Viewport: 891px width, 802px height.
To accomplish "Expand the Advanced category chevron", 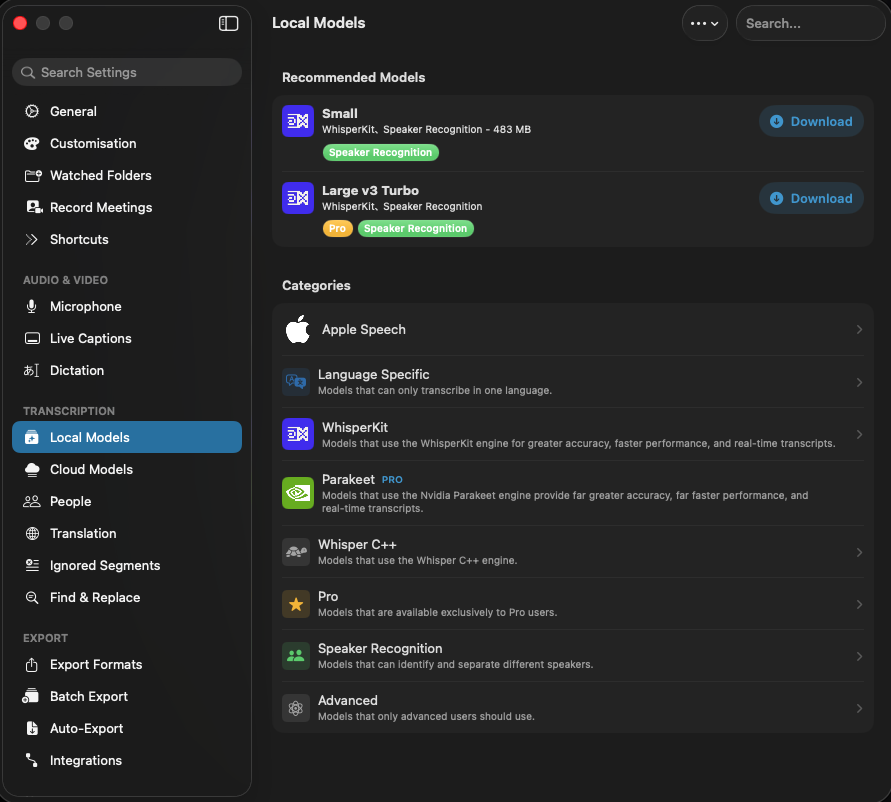I will tap(859, 709).
